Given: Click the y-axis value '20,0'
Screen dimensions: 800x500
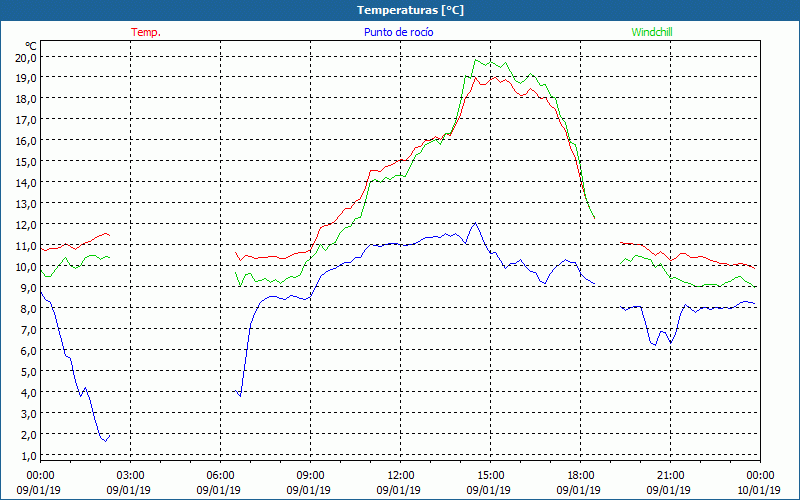Looking at the screenshot, I should tap(26, 58).
